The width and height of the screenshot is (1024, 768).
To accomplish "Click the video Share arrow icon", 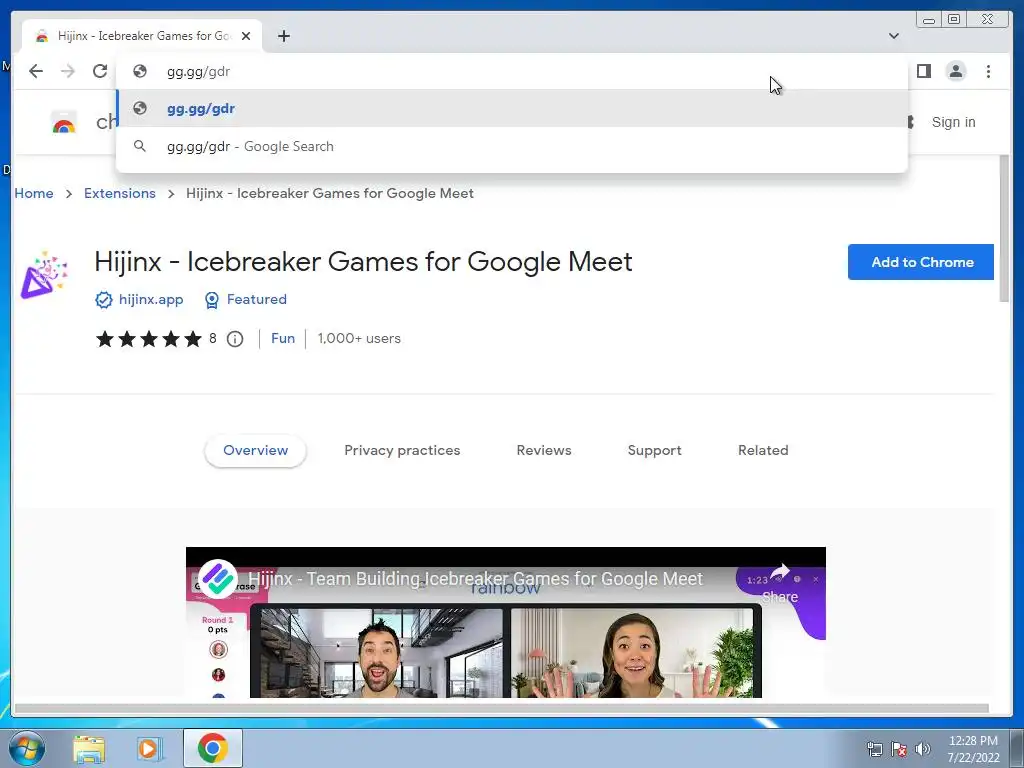I will [780, 573].
